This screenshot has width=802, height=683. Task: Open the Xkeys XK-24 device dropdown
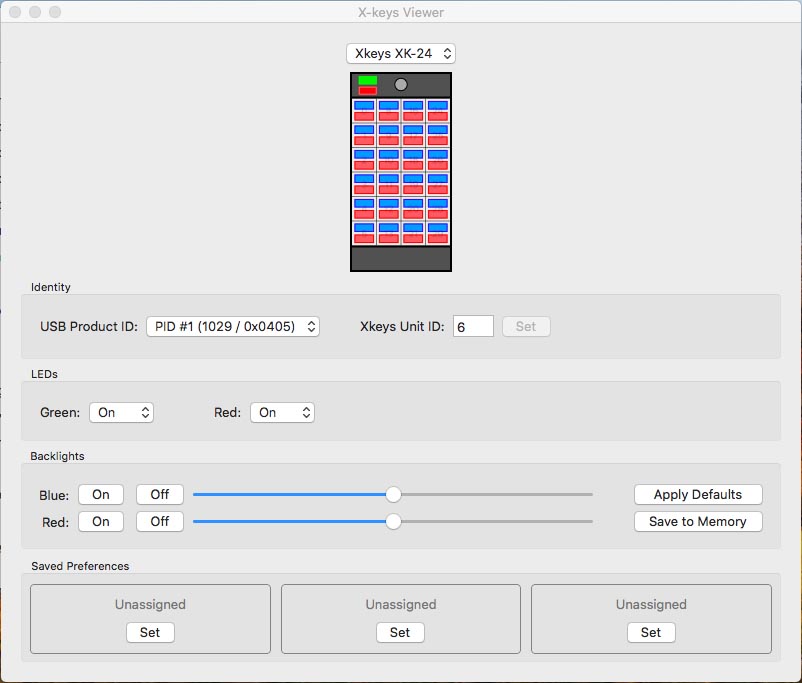[x=400, y=54]
